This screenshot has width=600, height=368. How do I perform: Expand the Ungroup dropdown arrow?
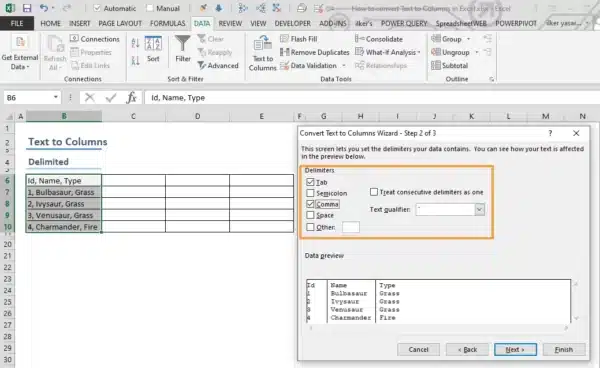(476, 52)
